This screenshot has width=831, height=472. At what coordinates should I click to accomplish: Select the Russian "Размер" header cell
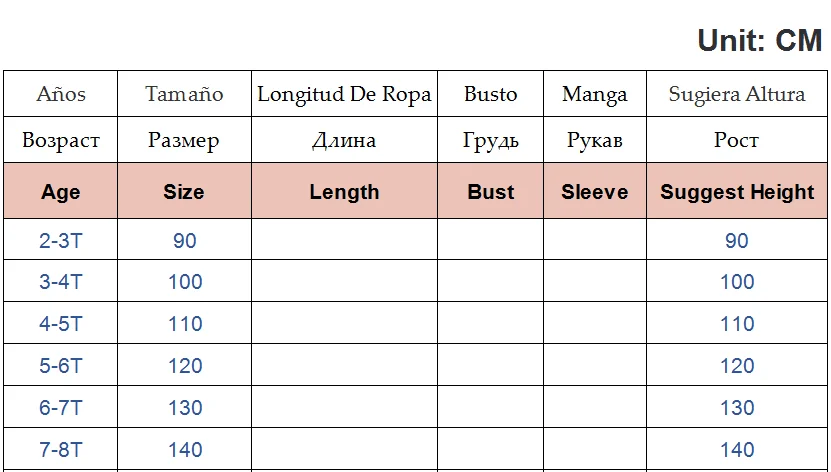click(184, 141)
